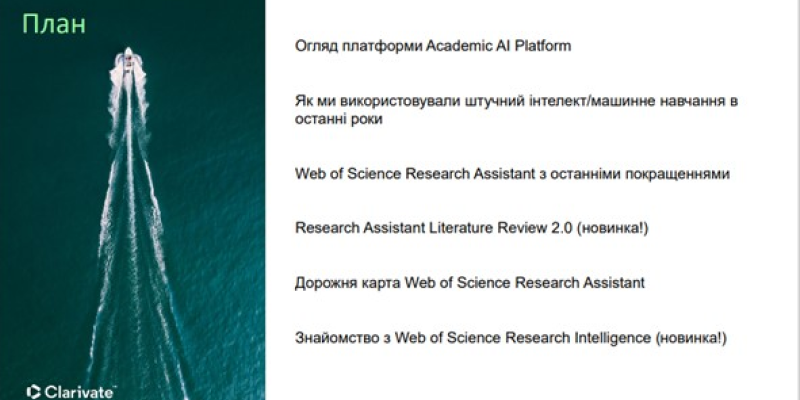Click 'Огляд платформи Academic AI Platform' line
The image size is (800, 400).
(433, 46)
